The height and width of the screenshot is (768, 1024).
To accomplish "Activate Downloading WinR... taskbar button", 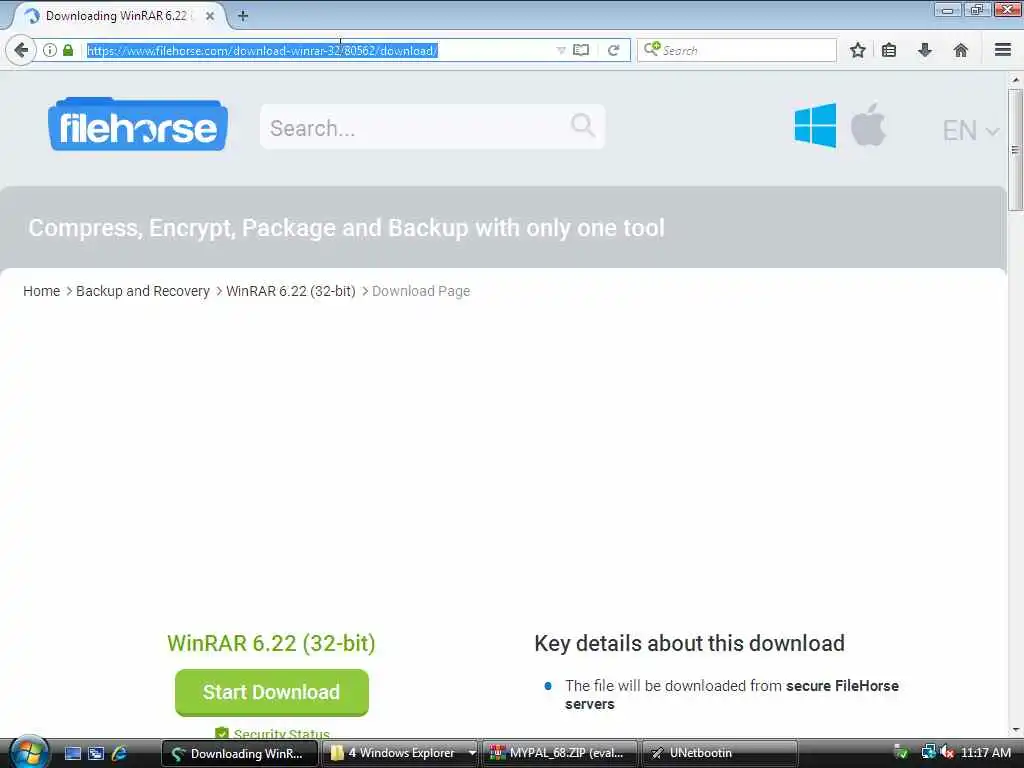I will tap(240, 753).
